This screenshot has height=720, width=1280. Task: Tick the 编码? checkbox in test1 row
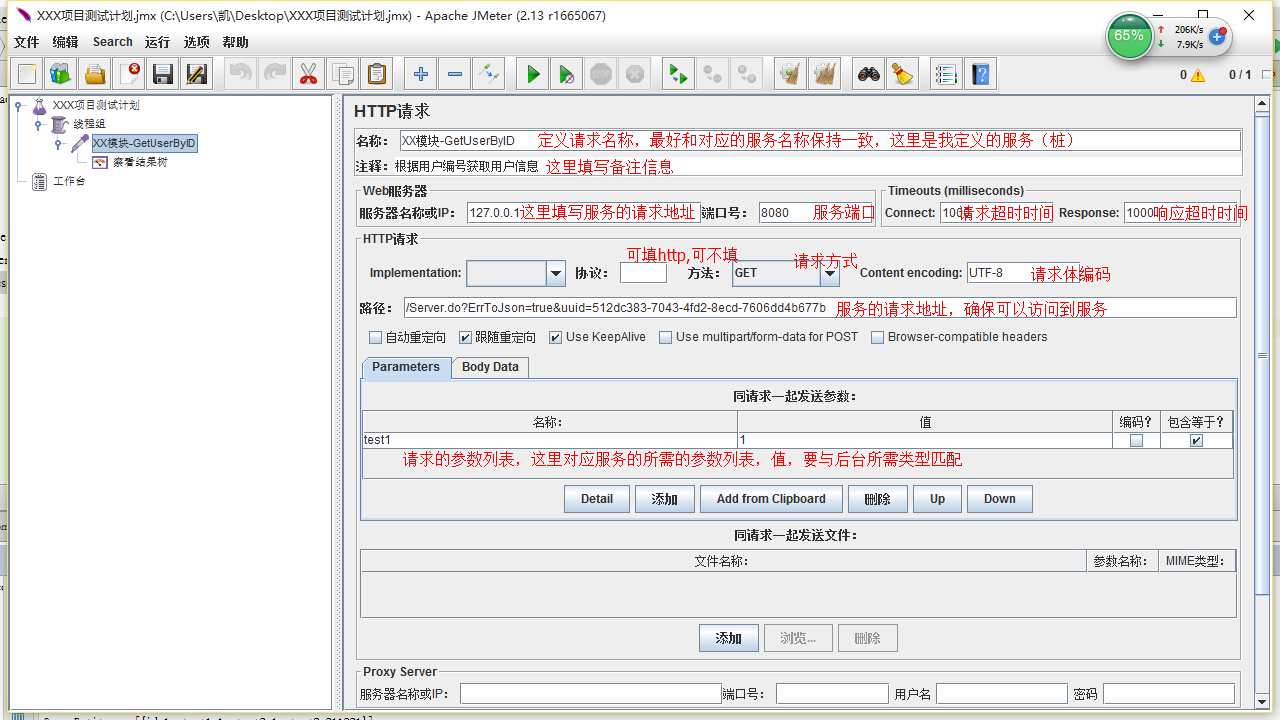pyautogui.click(x=1136, y=441)
